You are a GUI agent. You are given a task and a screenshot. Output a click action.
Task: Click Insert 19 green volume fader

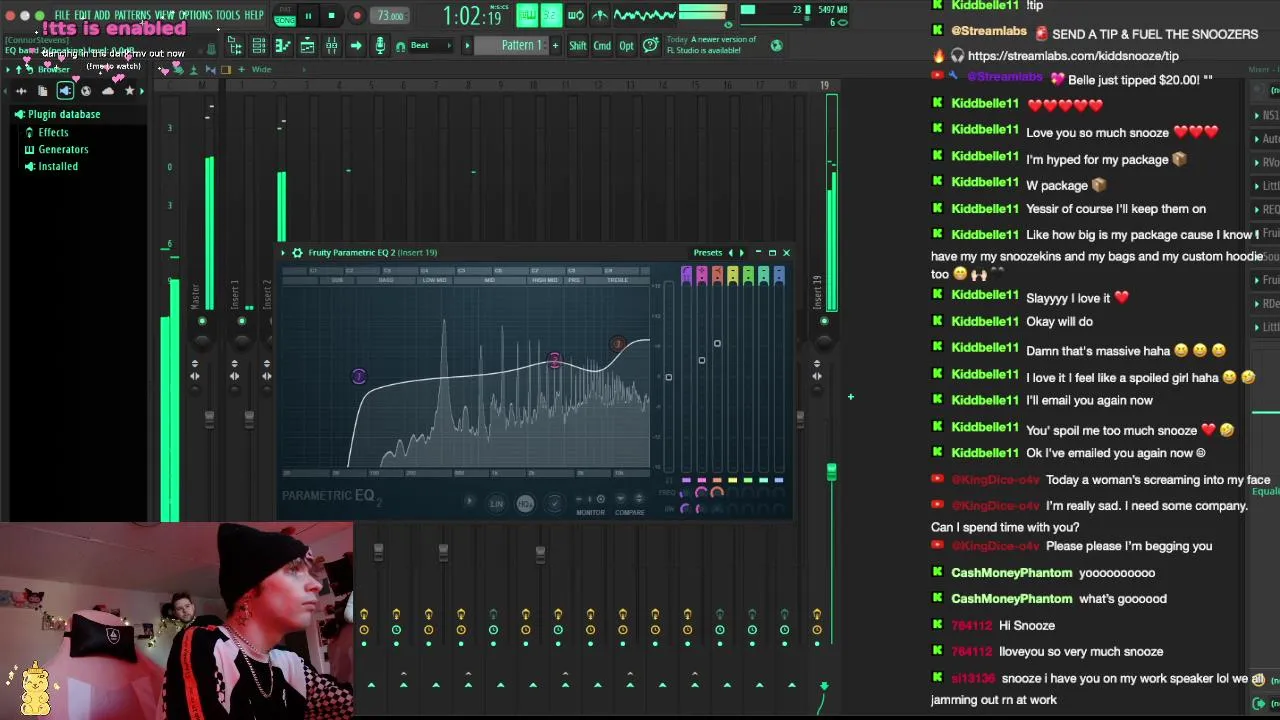(x=831, y=472)
